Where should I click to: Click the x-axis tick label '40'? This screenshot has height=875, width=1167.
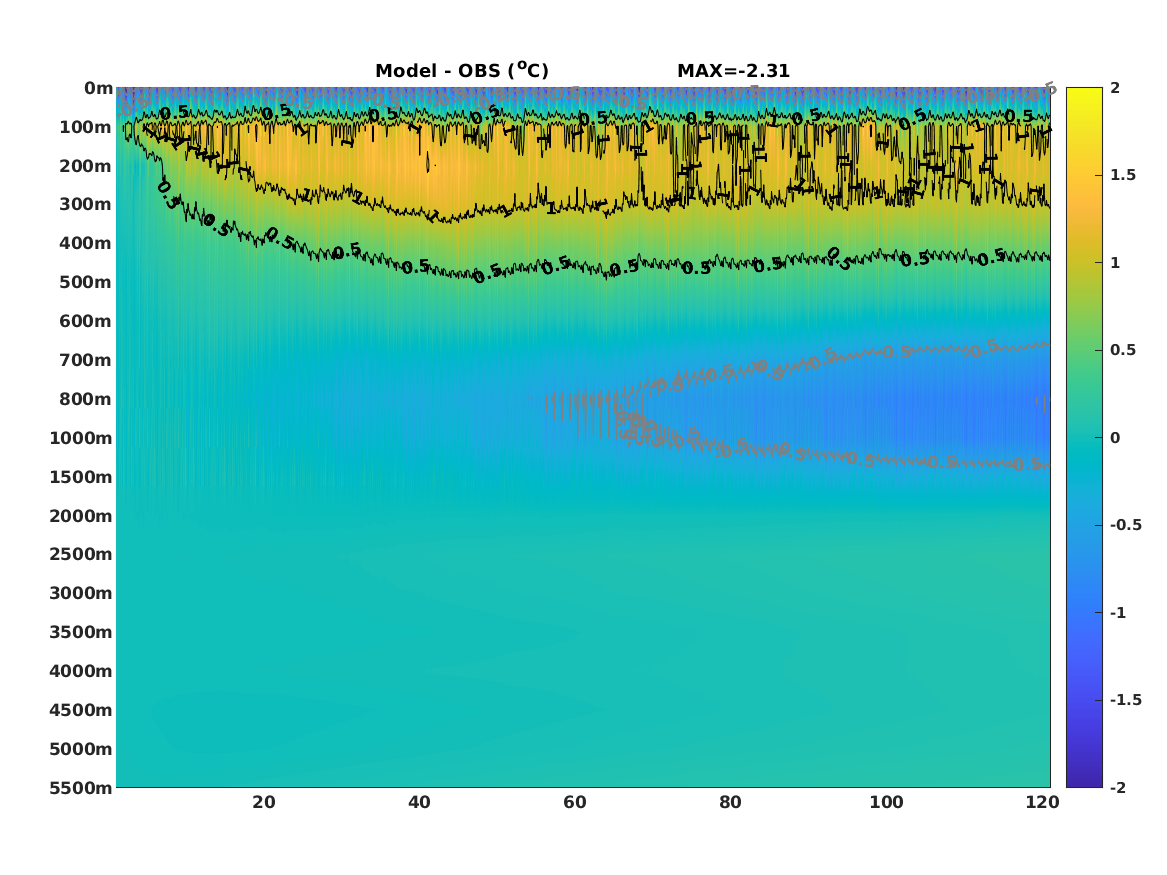pyautogui.click(x=420, y=802)
